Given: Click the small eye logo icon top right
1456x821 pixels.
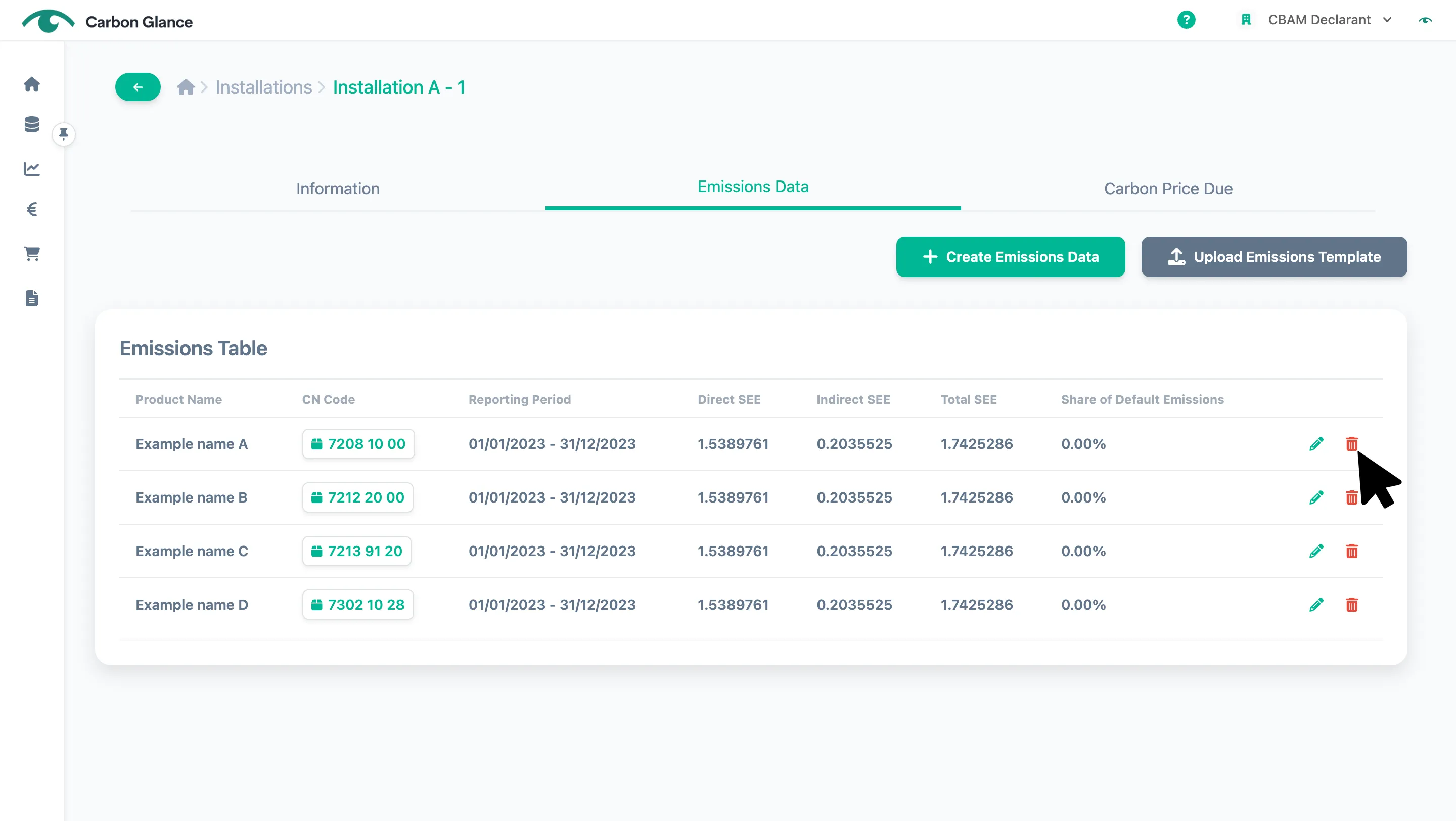Looking at the screenshot, I should tap(1425, 20).
